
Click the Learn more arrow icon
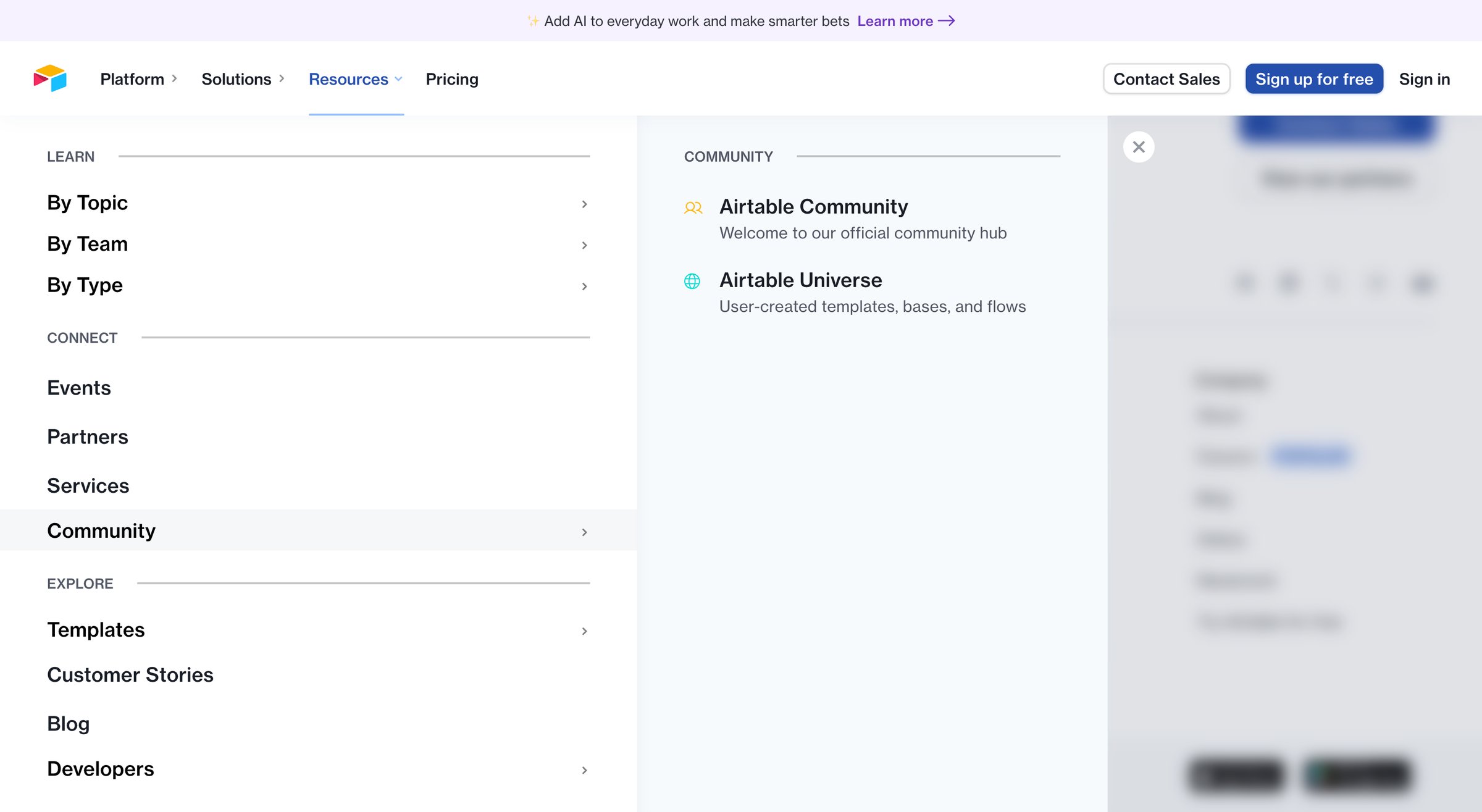(947, 21)
